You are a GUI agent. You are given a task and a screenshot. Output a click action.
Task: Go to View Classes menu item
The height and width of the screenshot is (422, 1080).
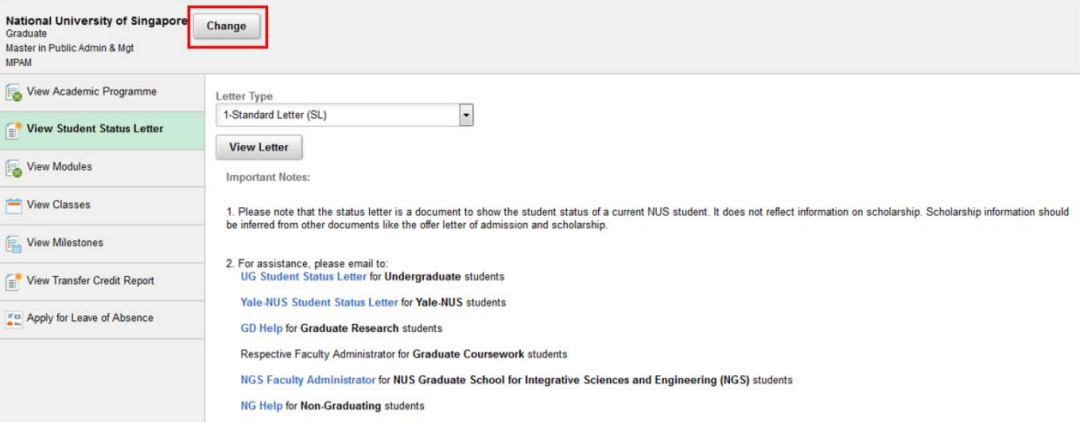coord(102,205)
